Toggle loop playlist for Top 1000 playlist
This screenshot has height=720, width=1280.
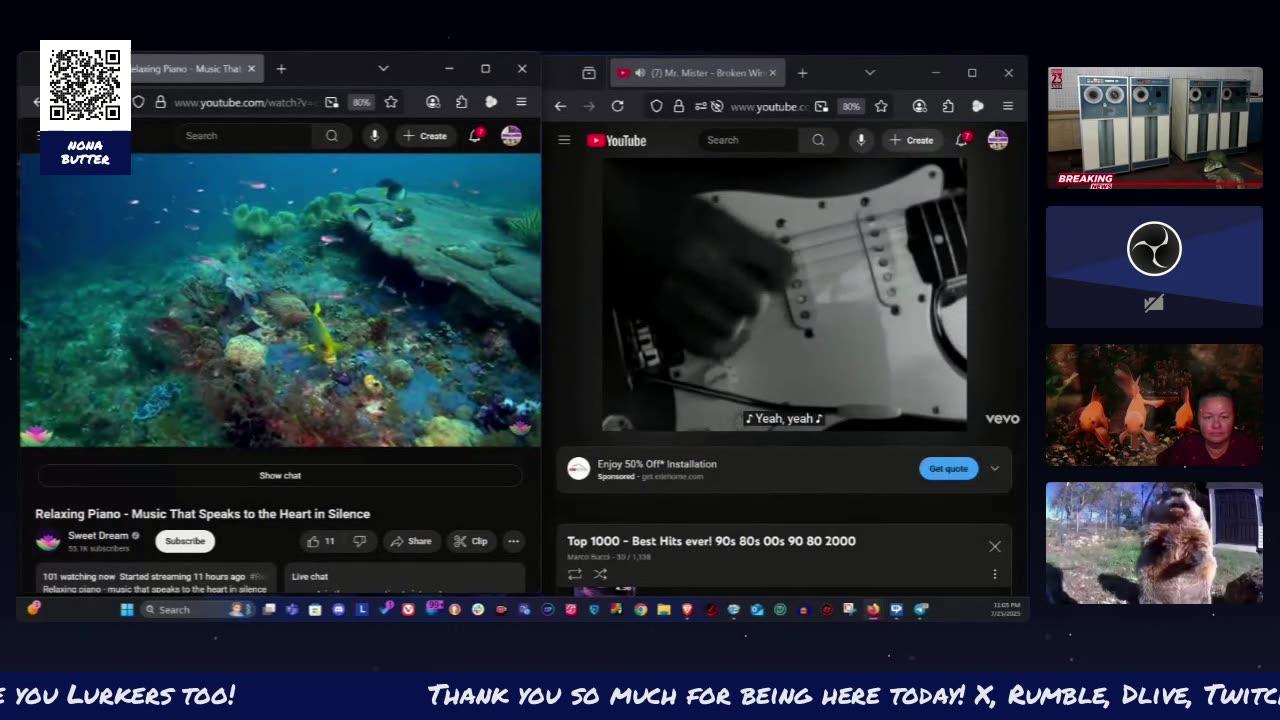(x=574, y=574)
